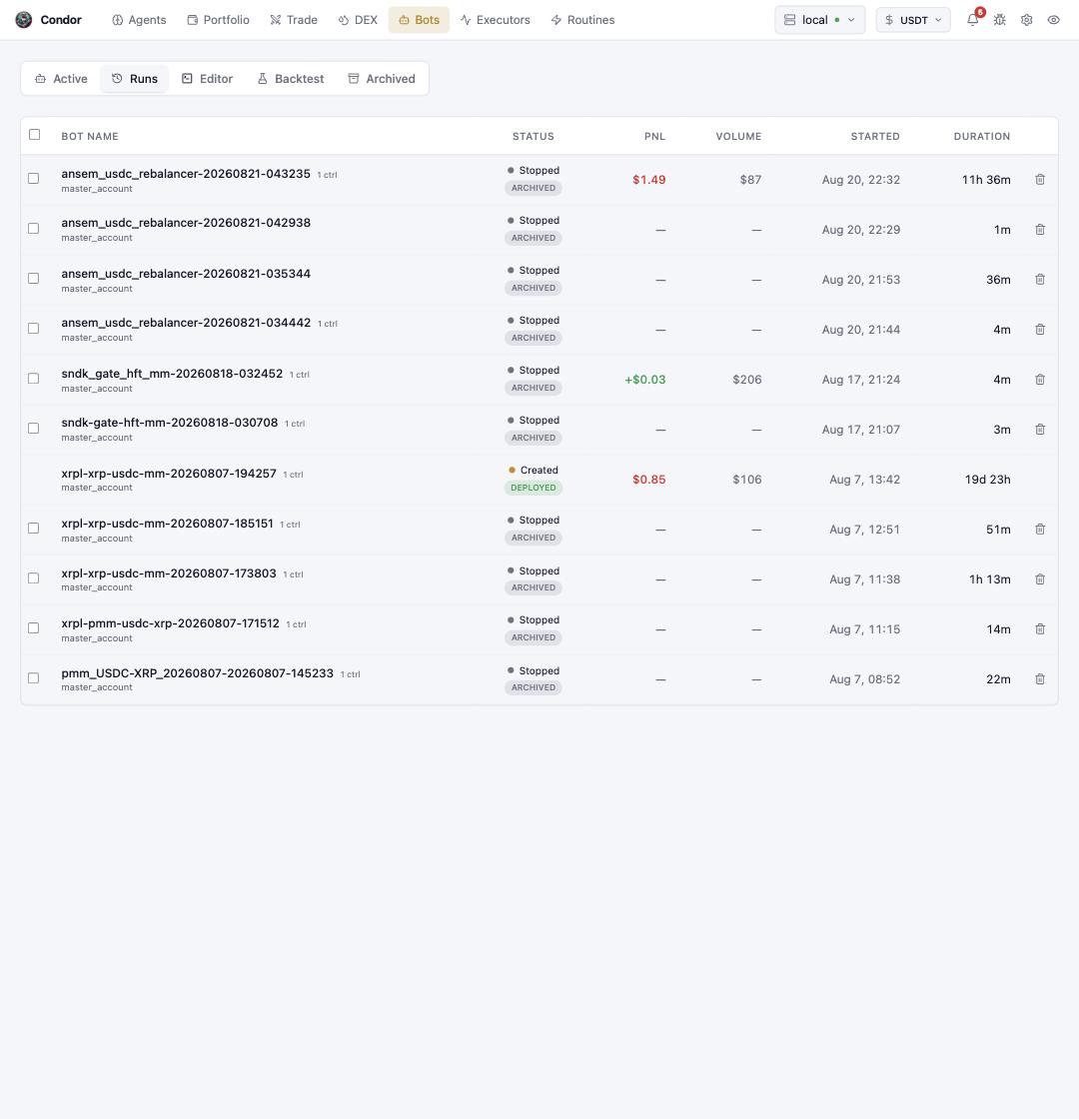Click the 1h 13m duration value
This screenshot has width=1079, height=1120.
pyautogui.click(x=990, y=580)
